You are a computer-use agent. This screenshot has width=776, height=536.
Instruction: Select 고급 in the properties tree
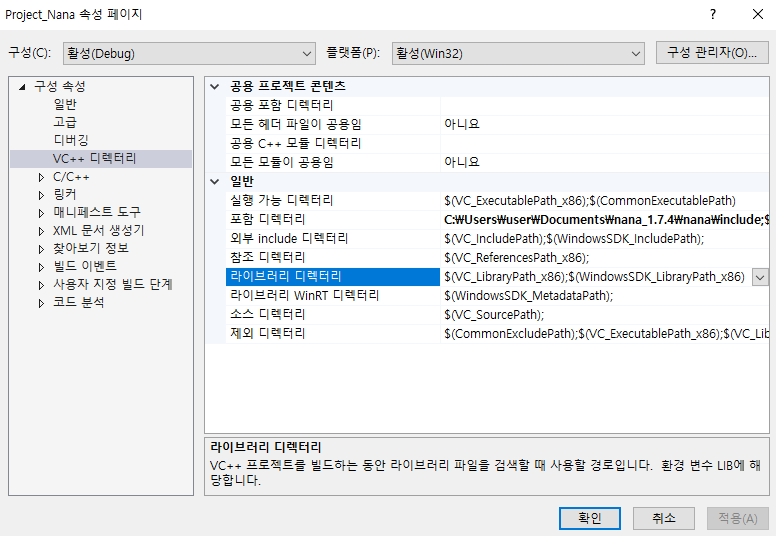pos(65,122)
